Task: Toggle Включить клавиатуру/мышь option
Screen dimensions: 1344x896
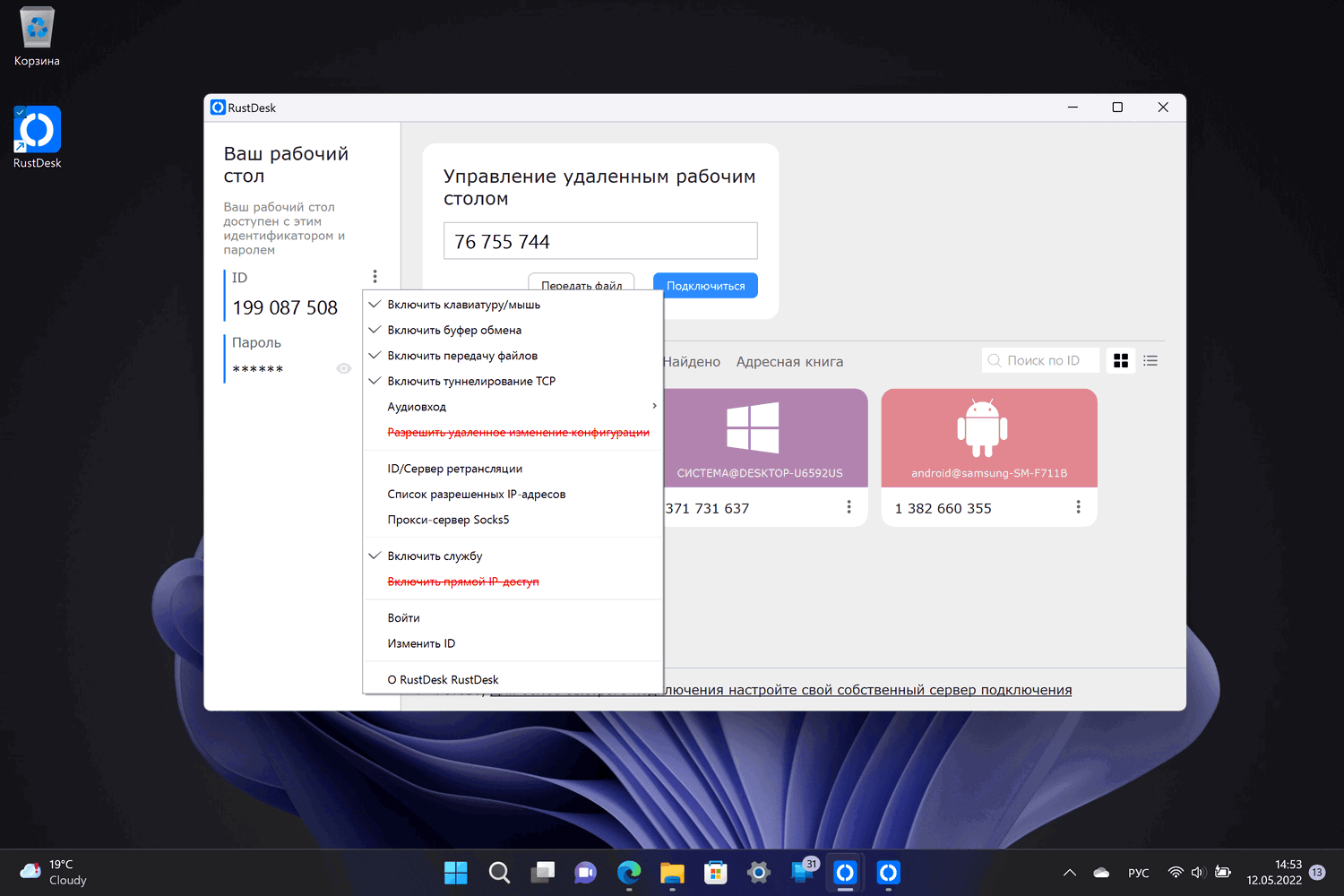Action: coord(513,305)
